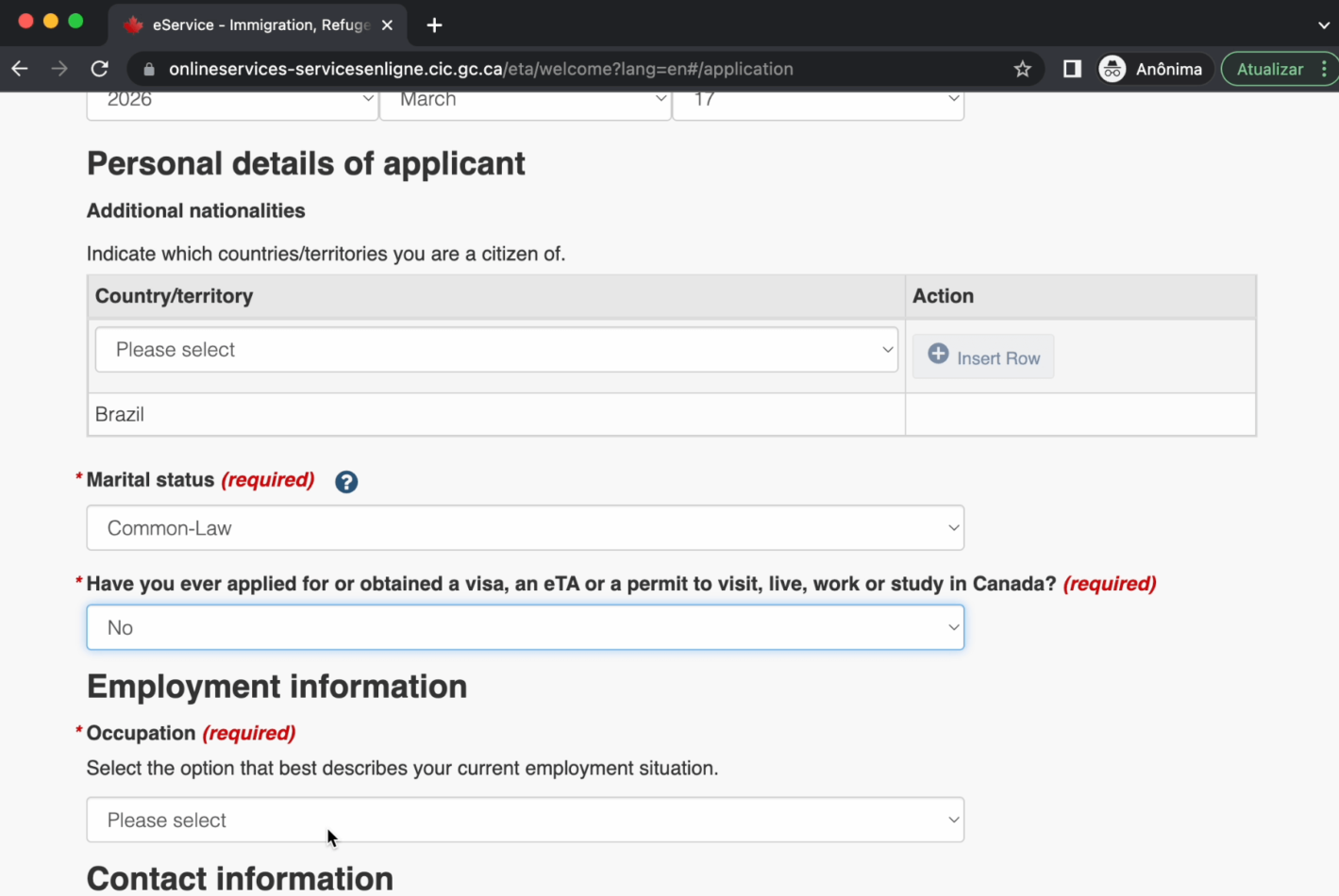This screenshot has height=896, width=1339.
Task: Open the Anônima incognito profile icon
Action: (1113, 69)
